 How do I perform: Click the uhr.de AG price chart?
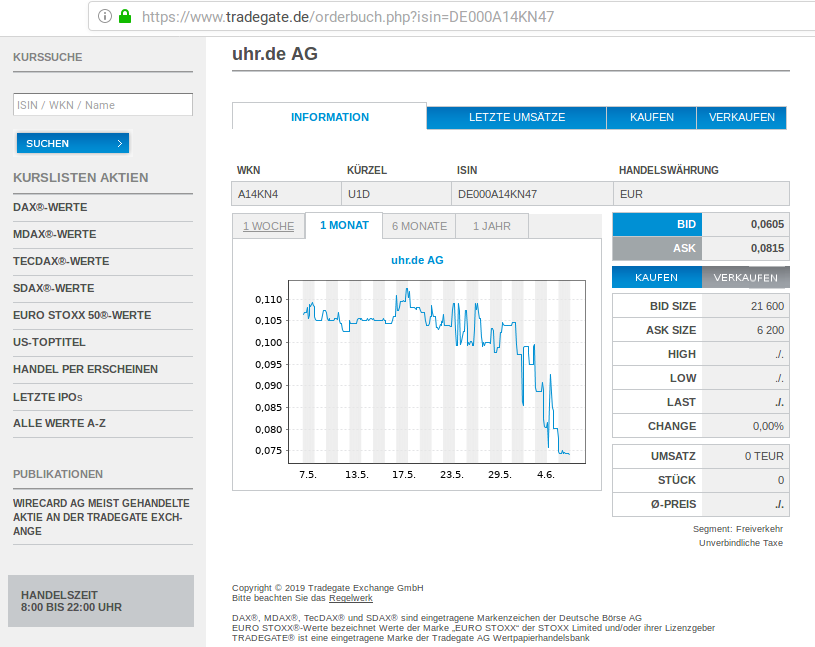[437, 372]
